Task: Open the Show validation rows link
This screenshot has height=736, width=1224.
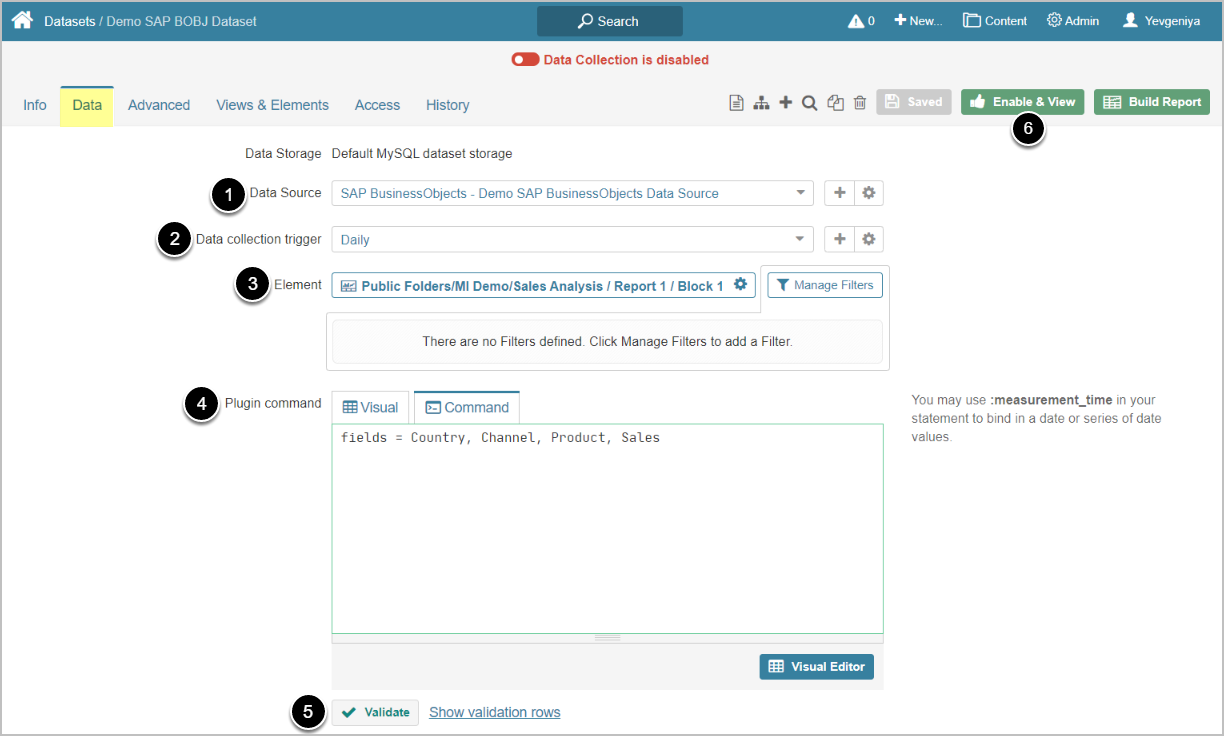Action: 494,712
